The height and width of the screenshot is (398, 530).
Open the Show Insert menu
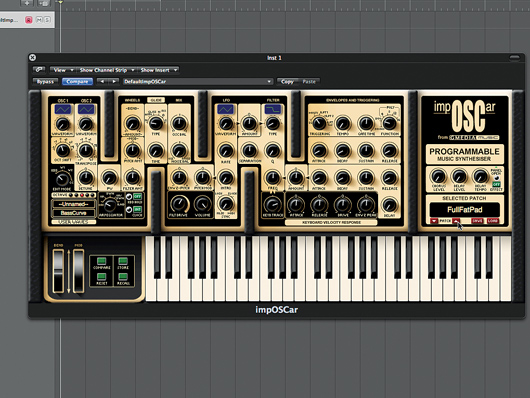[159, 70]
